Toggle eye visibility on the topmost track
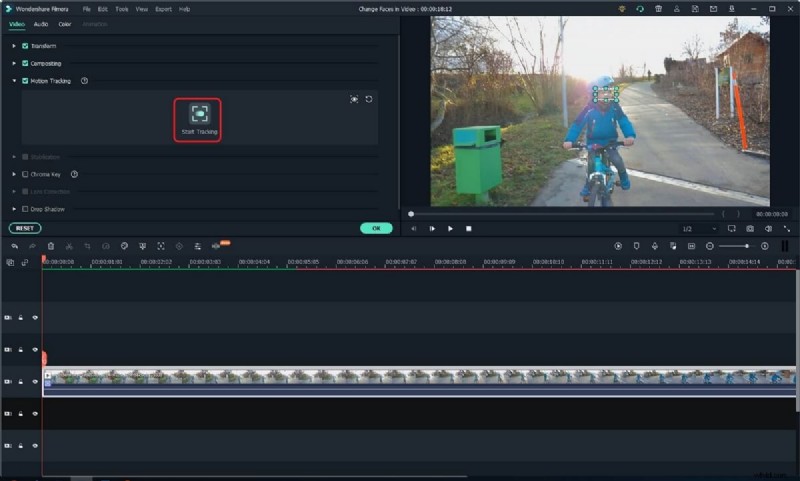Screen dimensions: 800x481 35,317
